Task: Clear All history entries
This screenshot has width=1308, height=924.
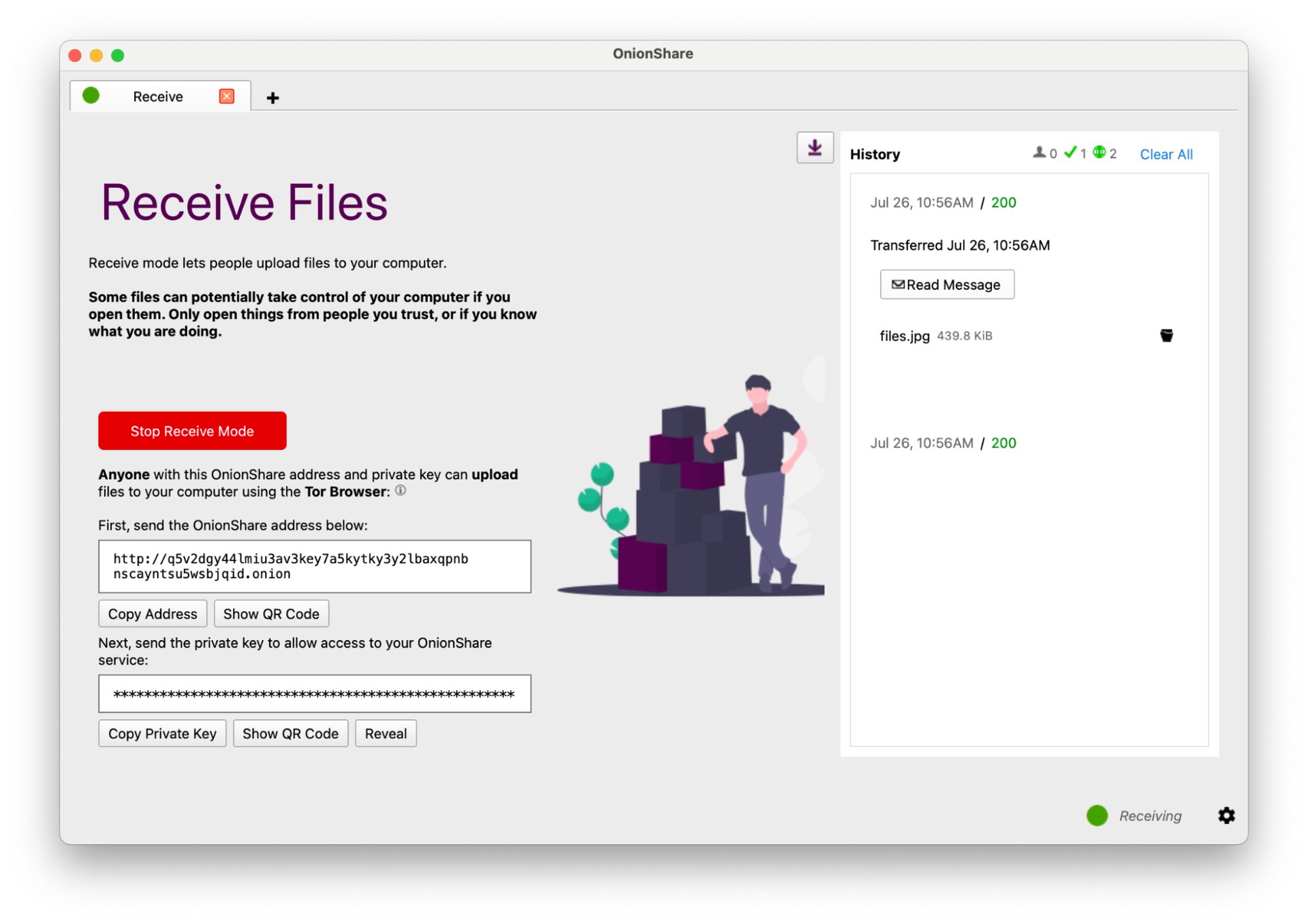Action: point(1166,154)
